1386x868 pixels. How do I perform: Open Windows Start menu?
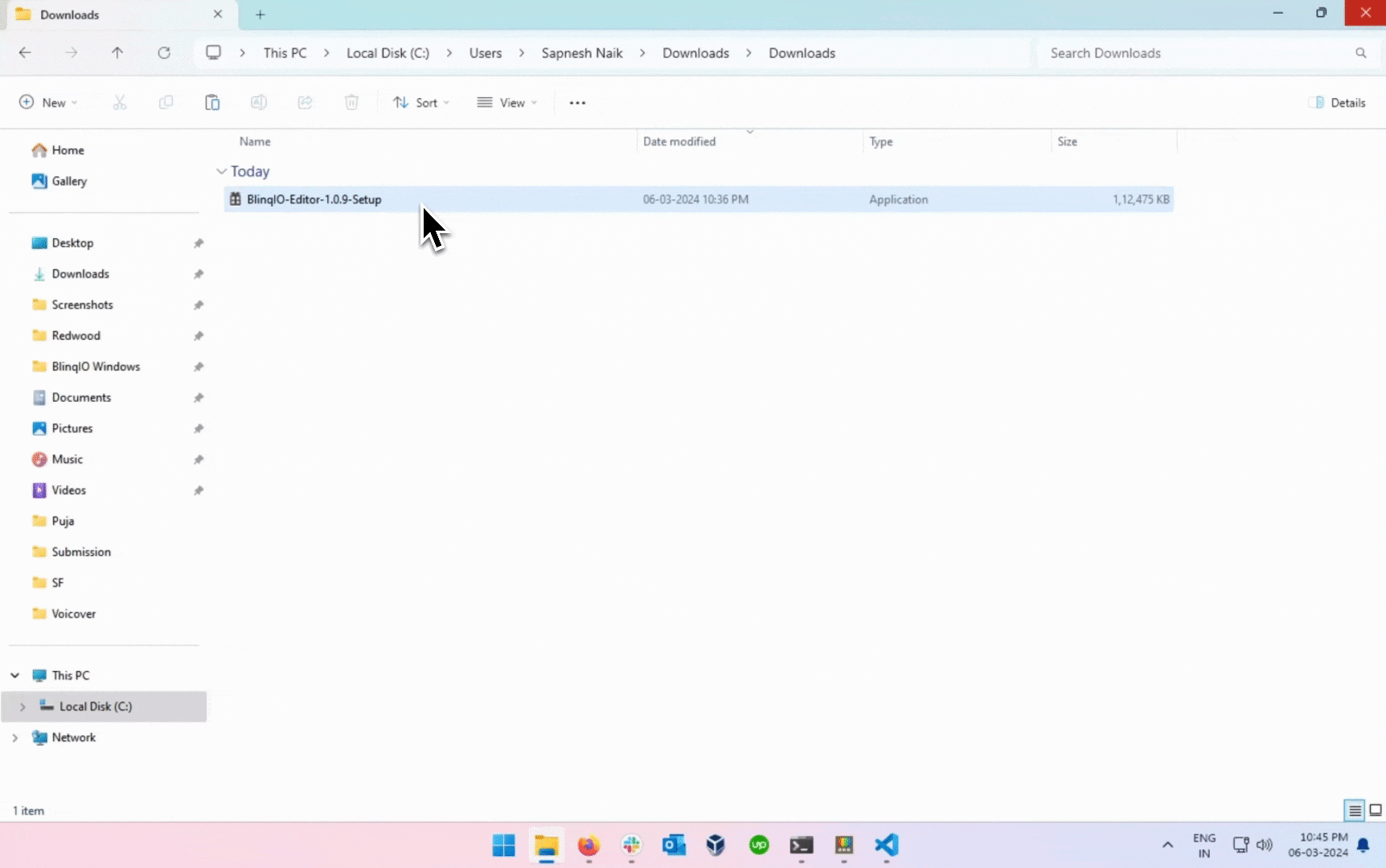[504, 845]
